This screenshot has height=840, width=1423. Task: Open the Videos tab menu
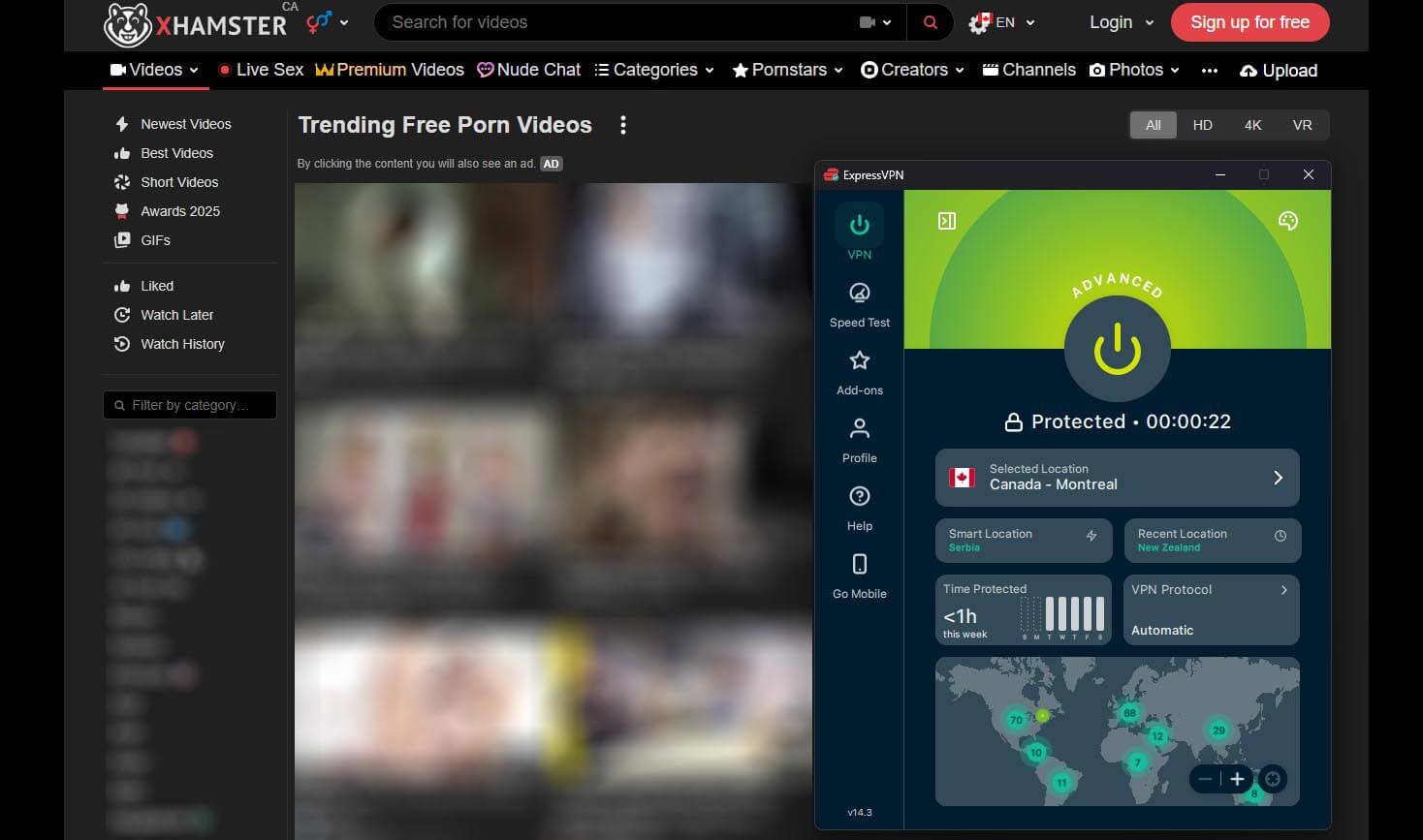click(155, 70)
